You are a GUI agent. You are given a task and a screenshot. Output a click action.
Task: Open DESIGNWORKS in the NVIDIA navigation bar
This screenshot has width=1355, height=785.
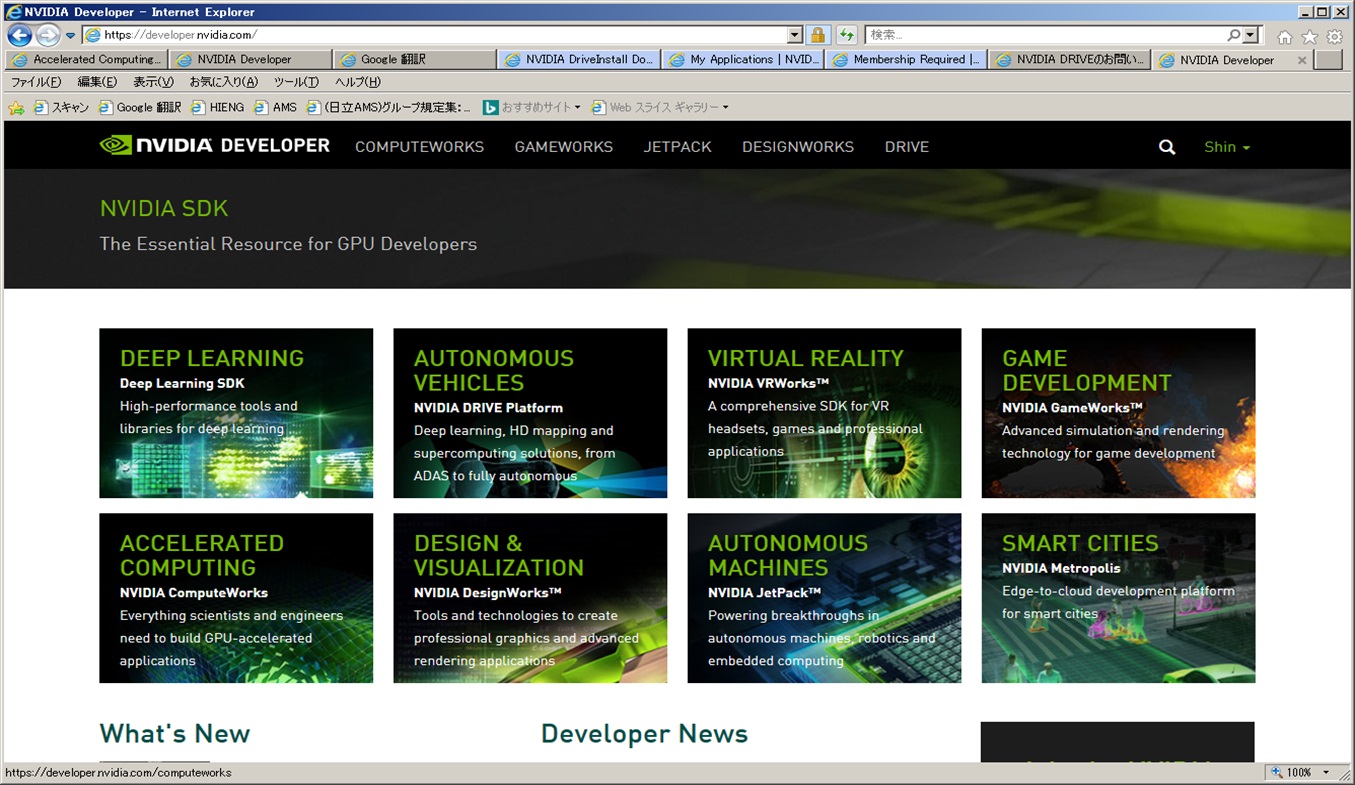(x=798, y=147)
